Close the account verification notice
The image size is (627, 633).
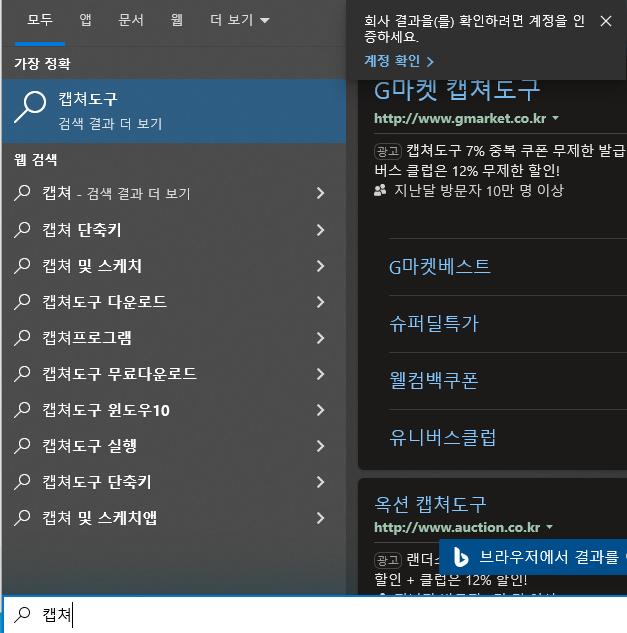606,21
